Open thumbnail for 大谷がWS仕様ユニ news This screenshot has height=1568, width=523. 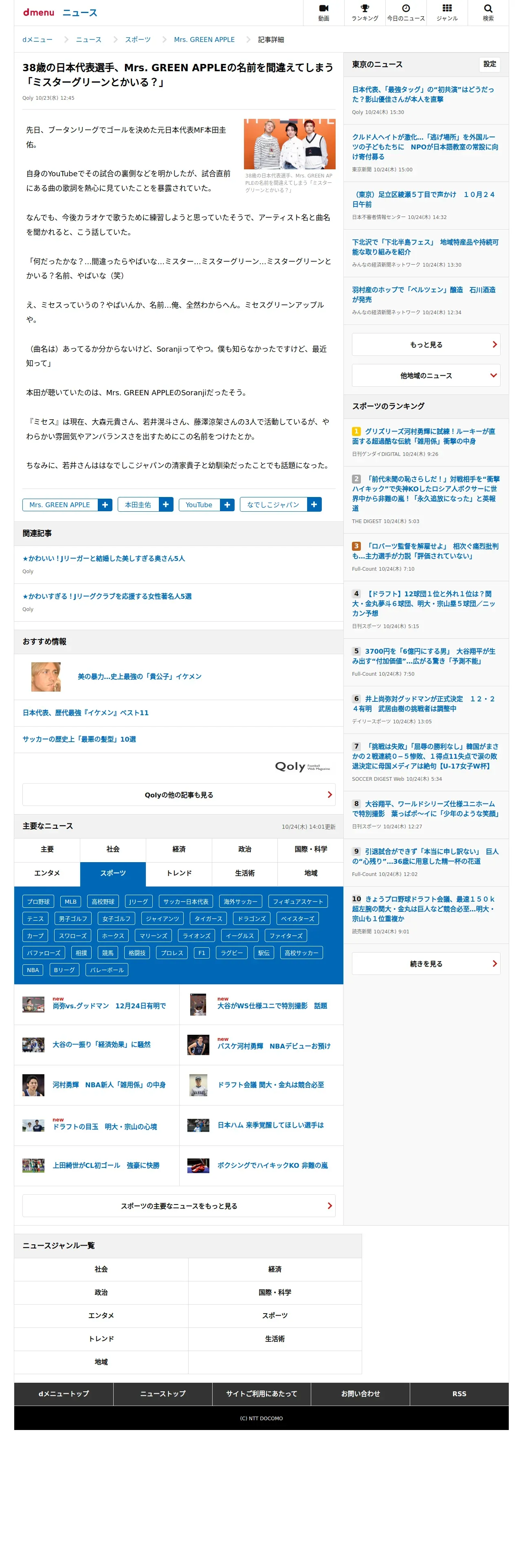(x=198, y=1004)
